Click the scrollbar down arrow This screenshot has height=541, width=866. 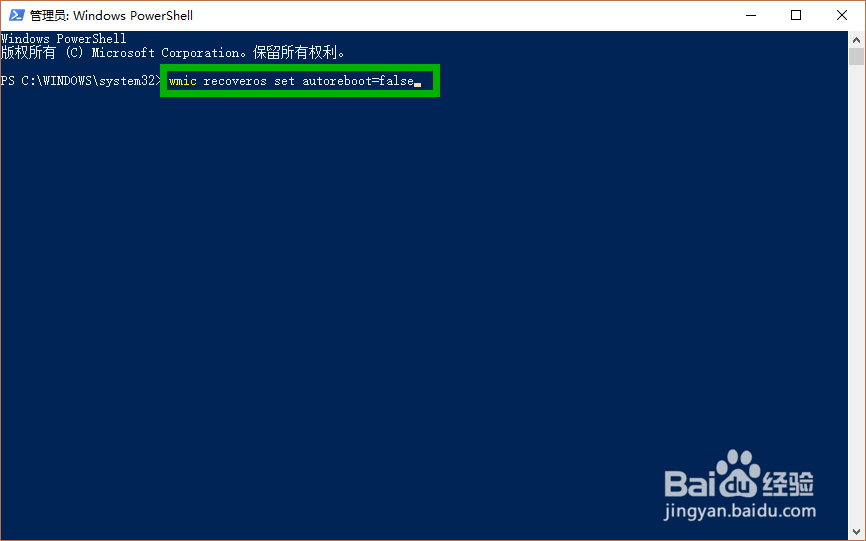(856, 533)
